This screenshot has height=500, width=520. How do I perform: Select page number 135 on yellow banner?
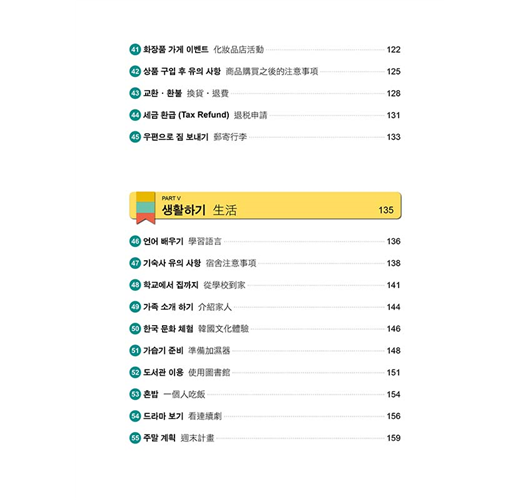386,210
